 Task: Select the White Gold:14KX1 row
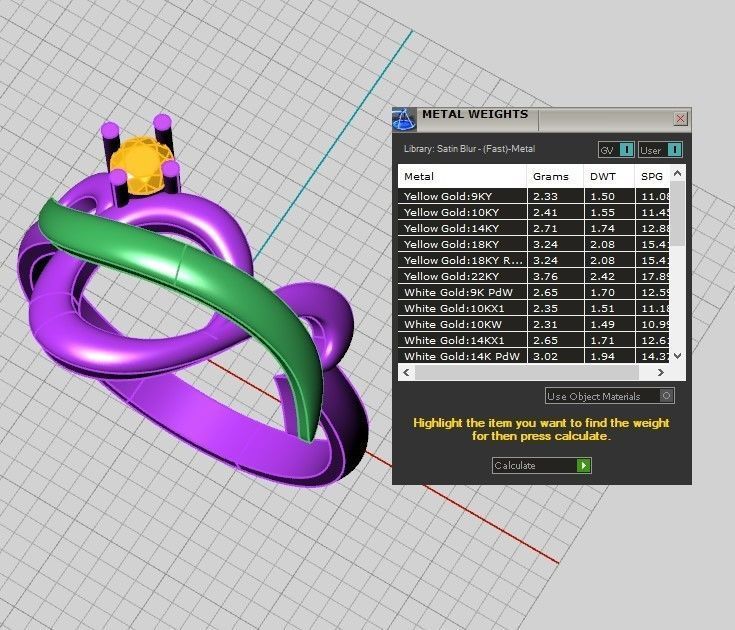[x=533, y=340]
